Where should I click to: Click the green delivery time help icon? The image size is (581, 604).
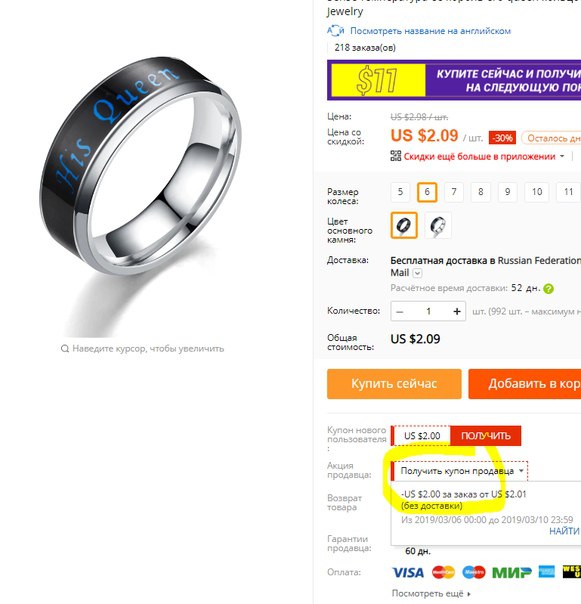[548, 289]
